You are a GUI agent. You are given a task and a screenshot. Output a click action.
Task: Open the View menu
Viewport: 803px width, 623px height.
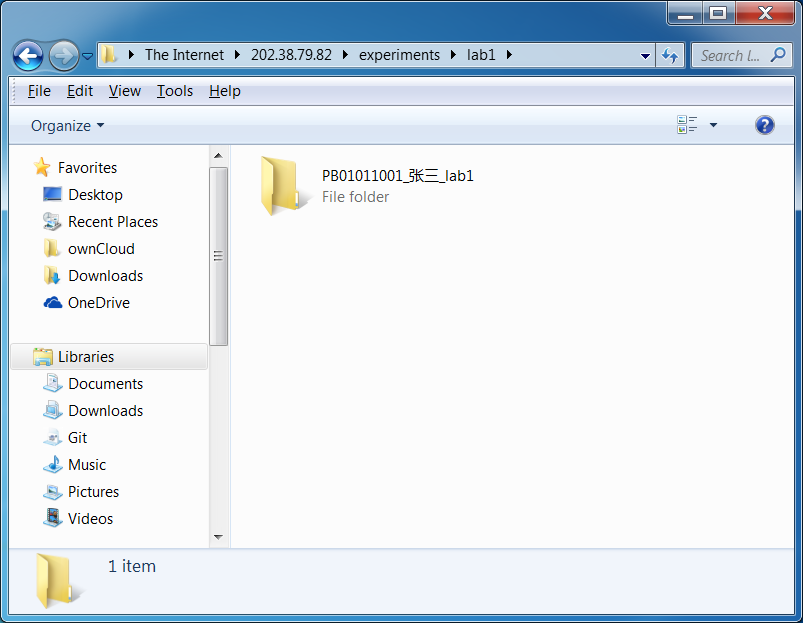click(124, 91)
